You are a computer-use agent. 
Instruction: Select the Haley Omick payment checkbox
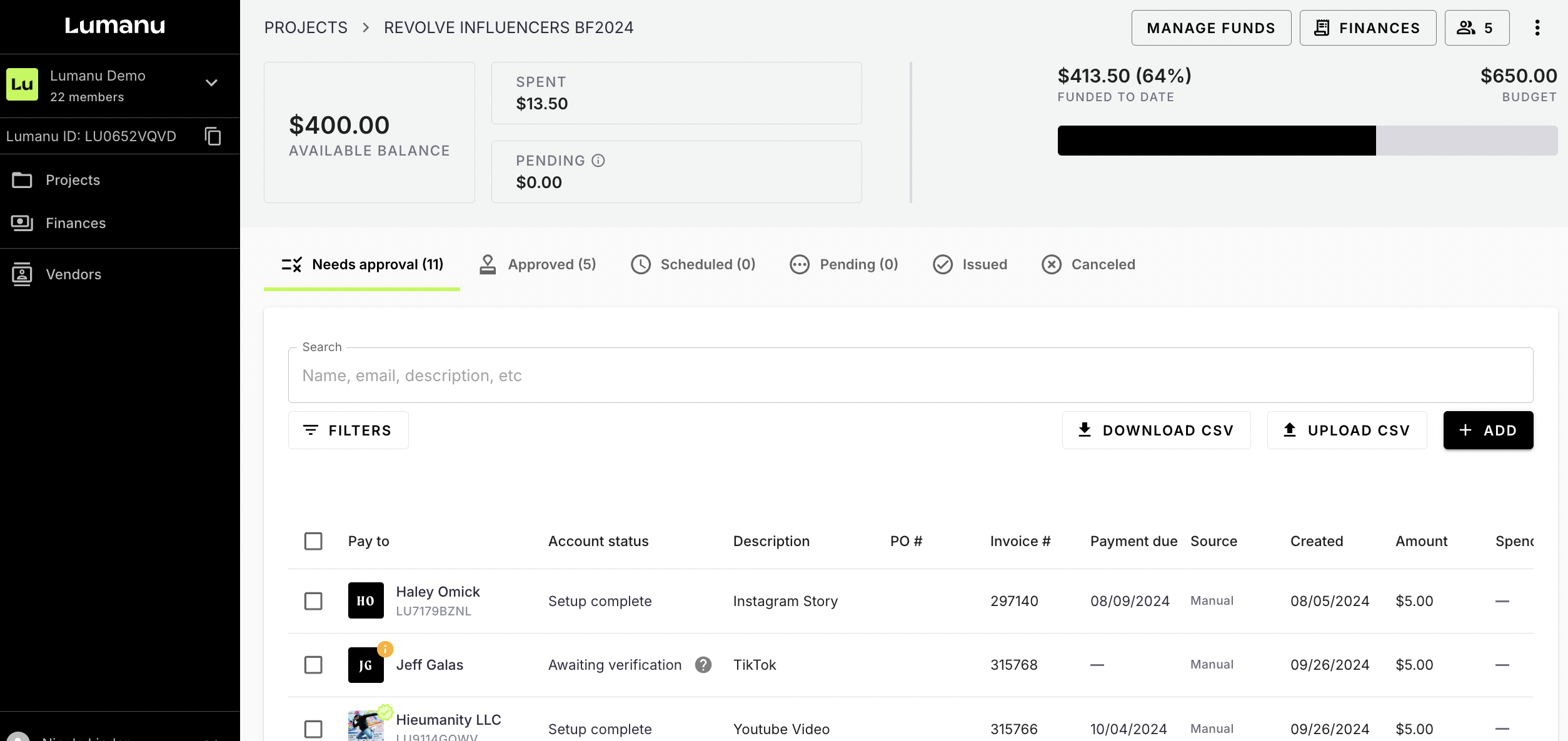pyautogui.click(x=313, y=601)
